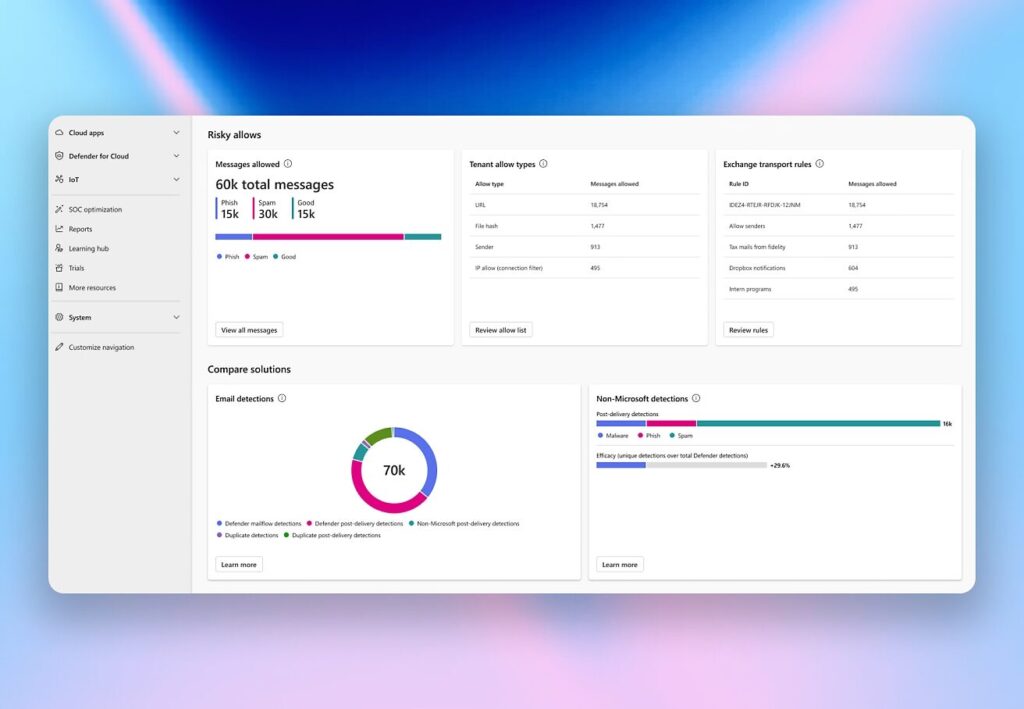Click the info icon beside Messages allowed
The image size is (1024, 709).
click(x=288, y=164)
